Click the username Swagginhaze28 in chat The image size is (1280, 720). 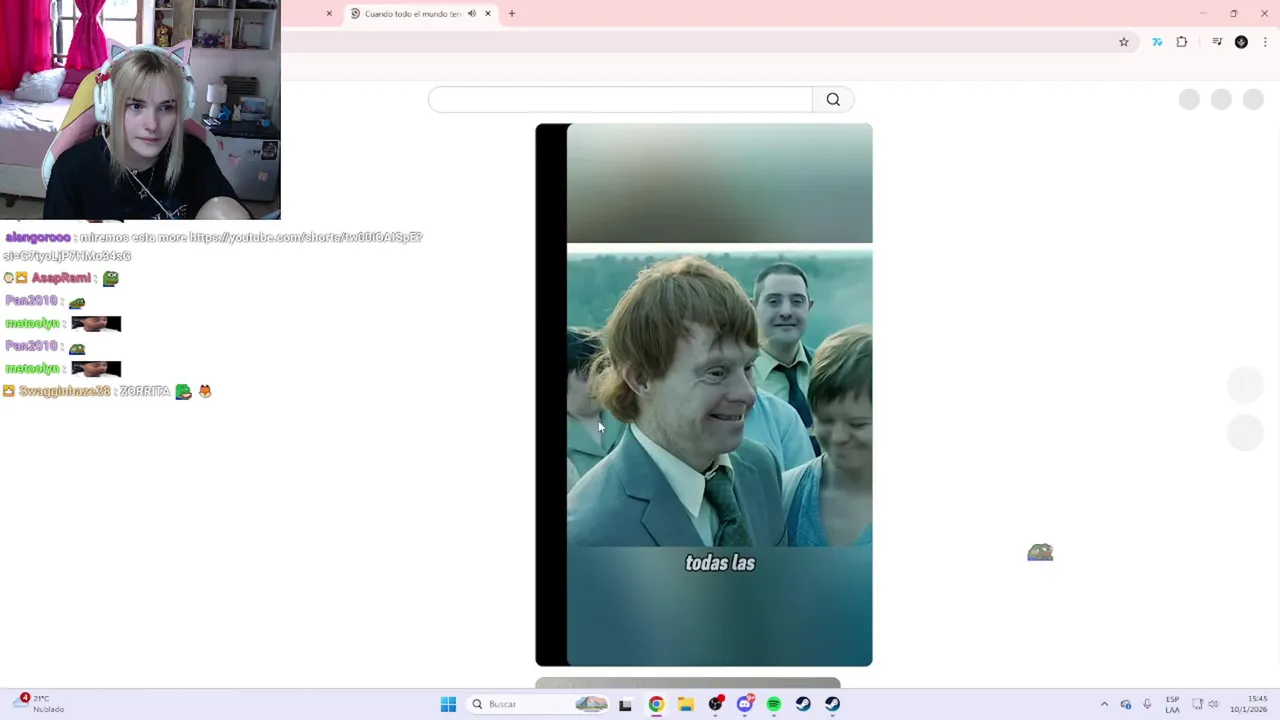pyautogui.click(x=64, y=391)
